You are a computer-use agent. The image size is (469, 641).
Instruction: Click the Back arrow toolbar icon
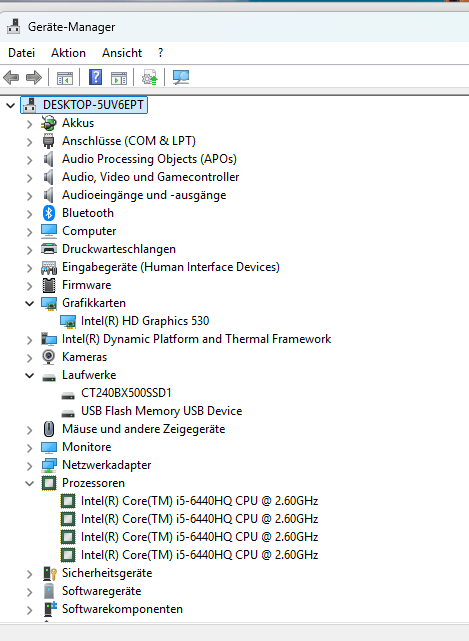tap(11, 77)
